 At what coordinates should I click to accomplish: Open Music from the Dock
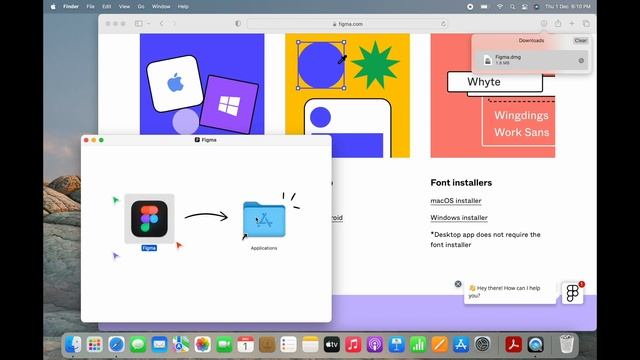click(353, 345)
